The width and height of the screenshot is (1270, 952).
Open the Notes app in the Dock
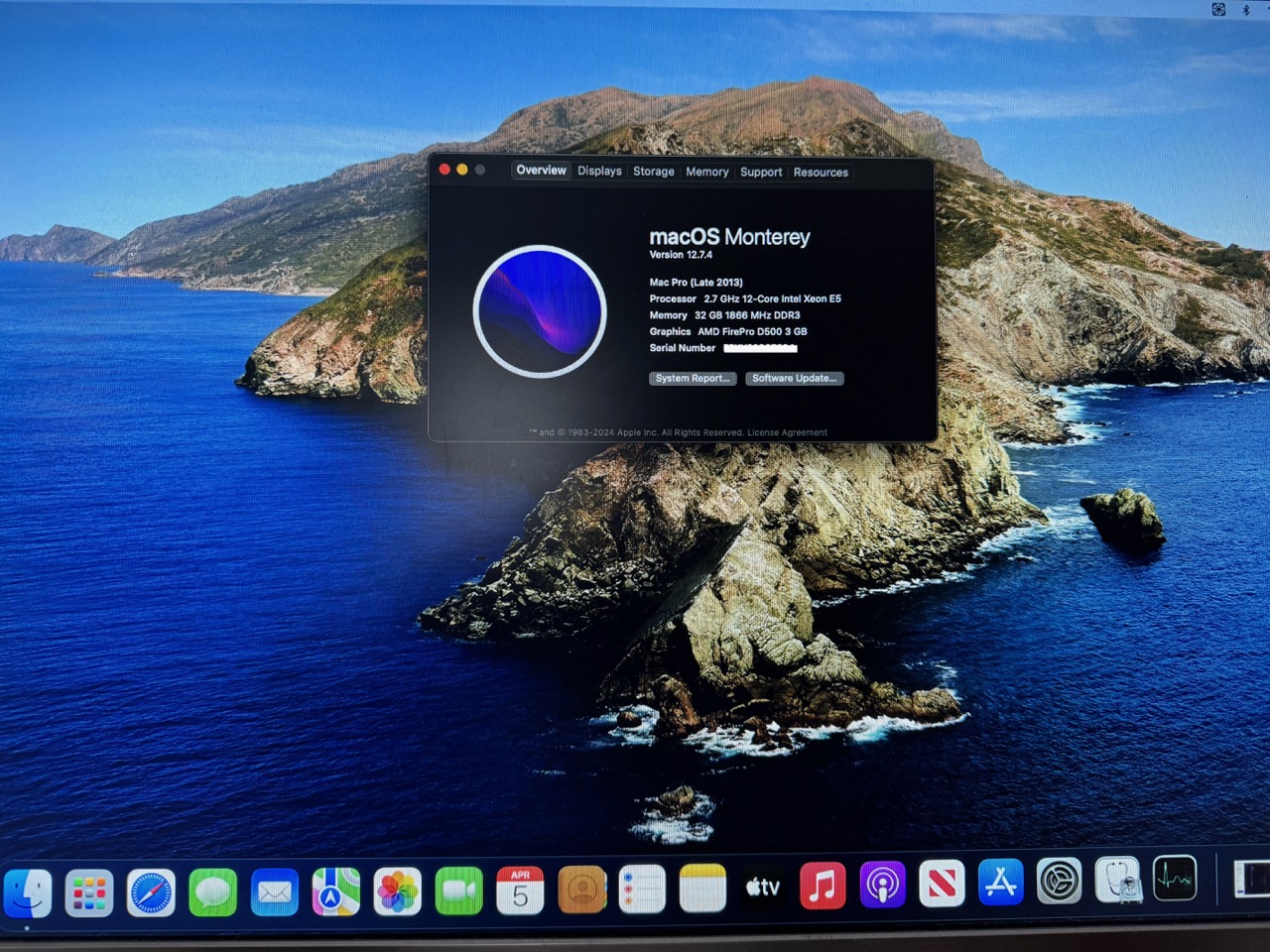[702, 888]
